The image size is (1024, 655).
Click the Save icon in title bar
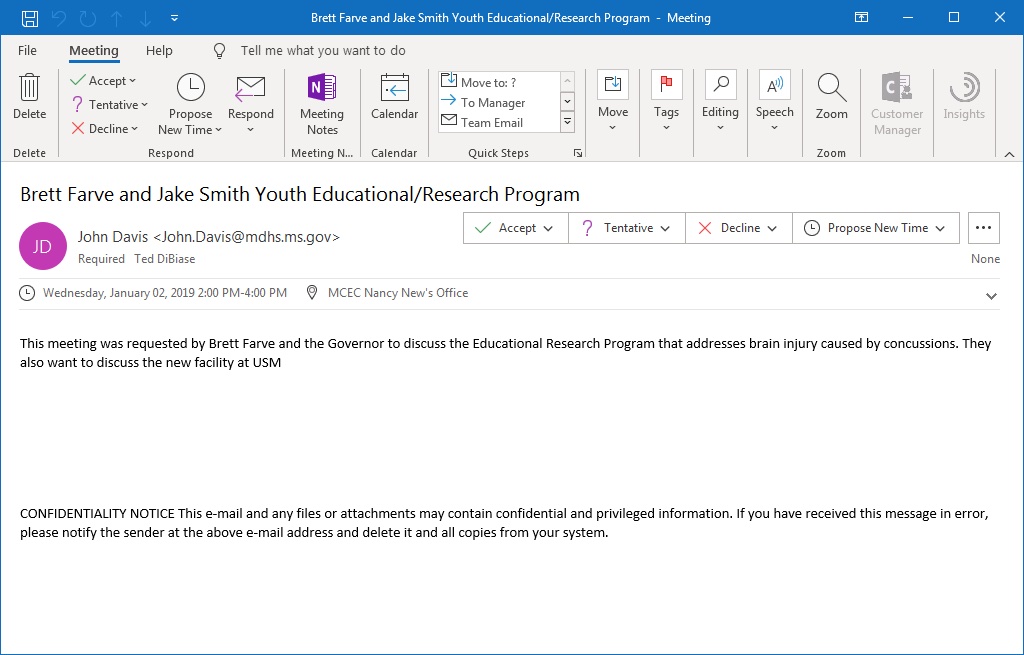click(x=30, y=18)
